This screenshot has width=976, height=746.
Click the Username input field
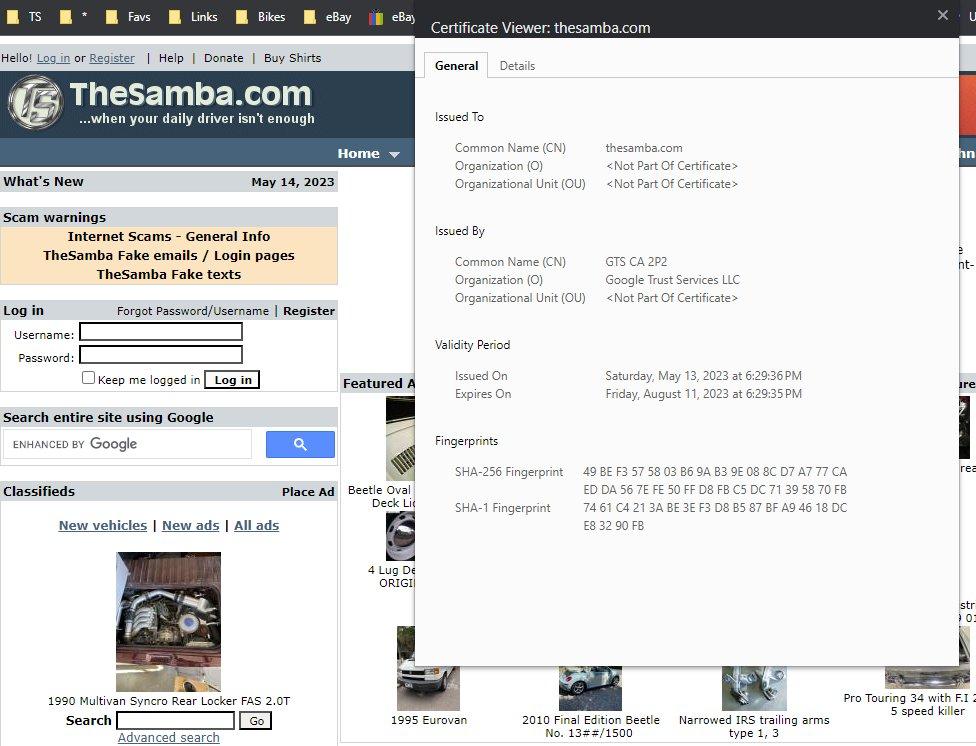[160, 332]
